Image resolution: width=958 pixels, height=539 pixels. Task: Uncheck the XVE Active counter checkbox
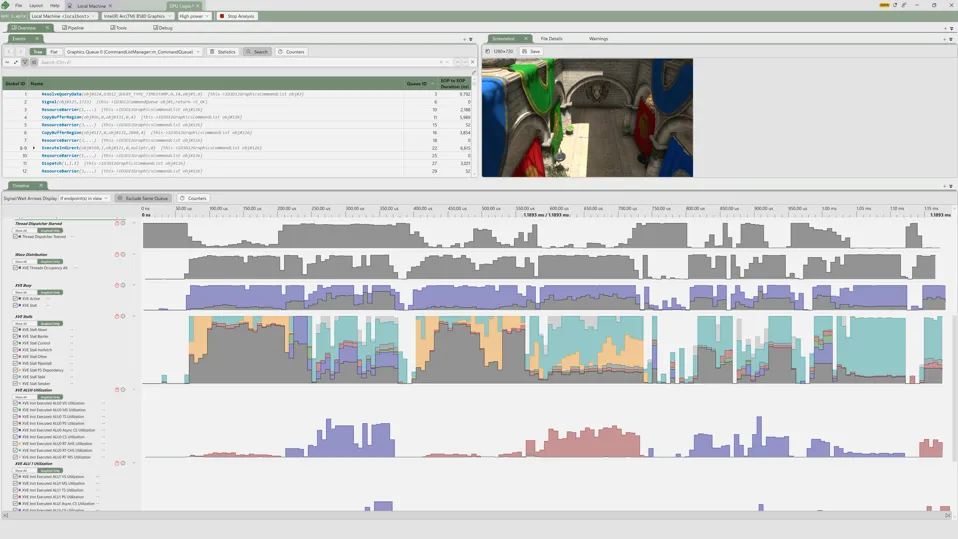[x=17, y=299]
